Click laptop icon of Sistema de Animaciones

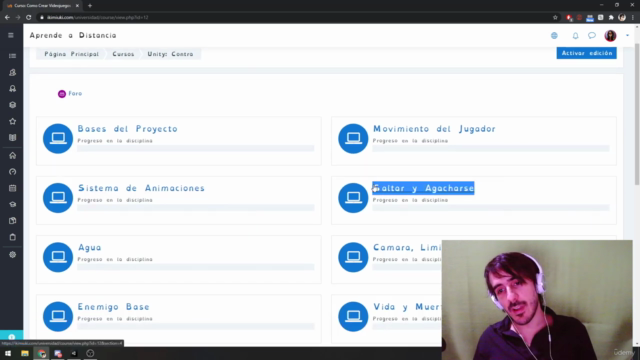(58, 198)
